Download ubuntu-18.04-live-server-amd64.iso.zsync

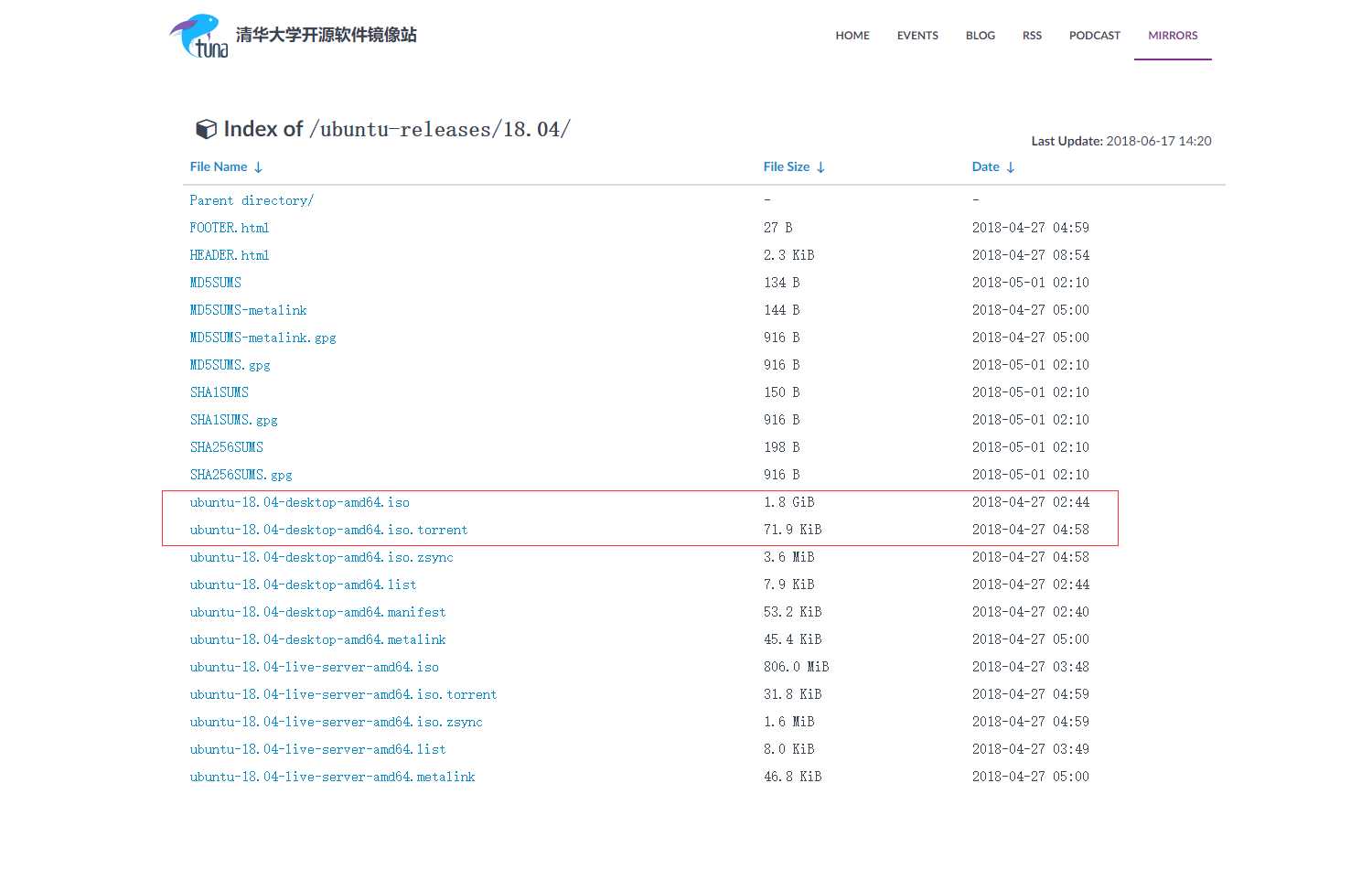pos(337,722)
